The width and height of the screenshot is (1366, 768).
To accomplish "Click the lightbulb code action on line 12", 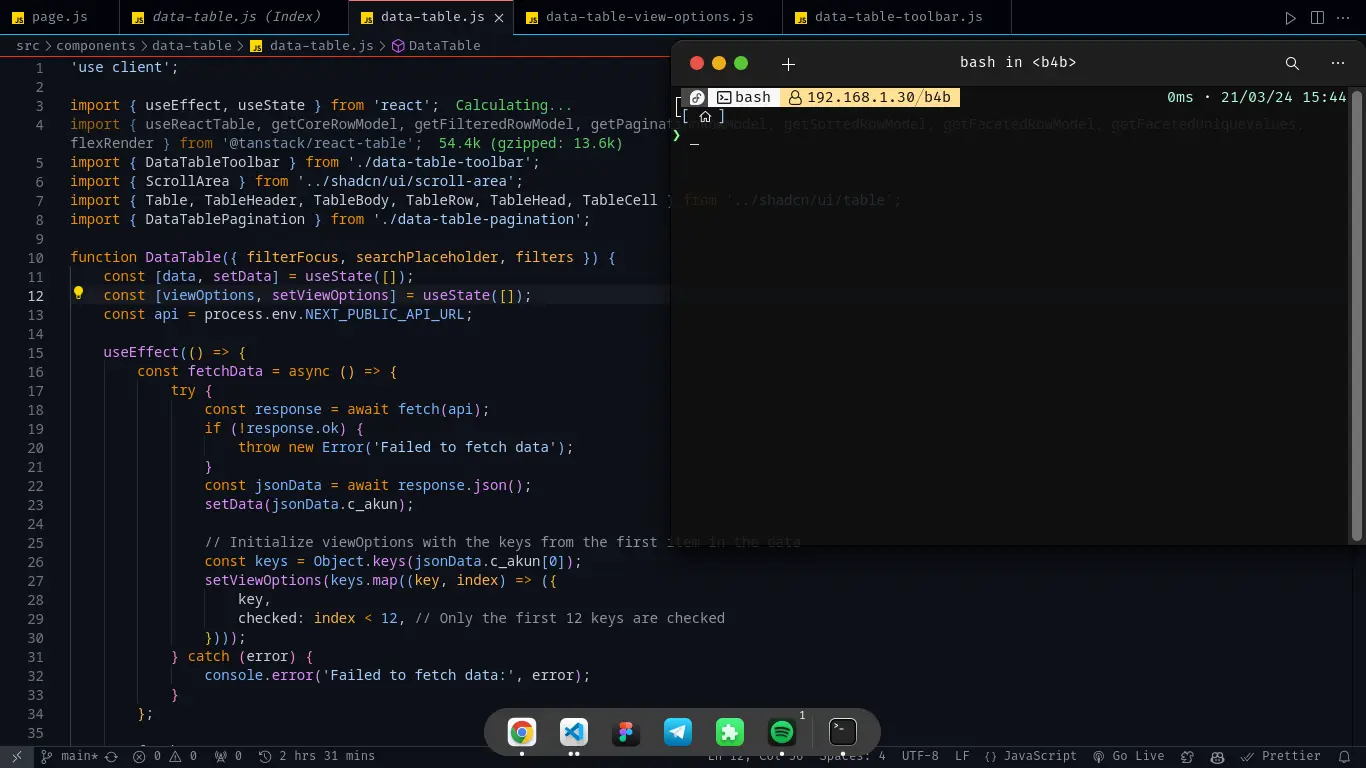I will point(78,294).
